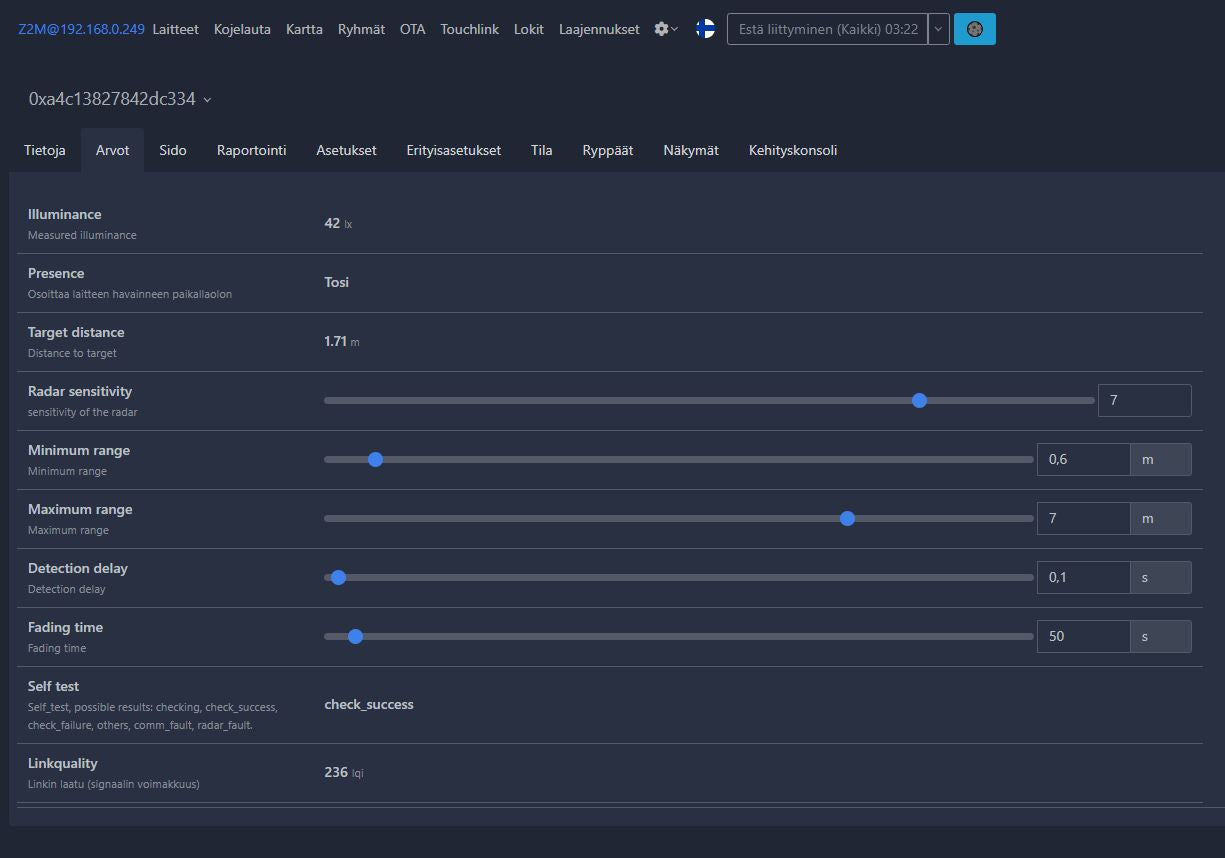Image resolution: width=1225 pixels, height=858 pixels.
Task: Go to the Kartta page
Action: (304, 29)
